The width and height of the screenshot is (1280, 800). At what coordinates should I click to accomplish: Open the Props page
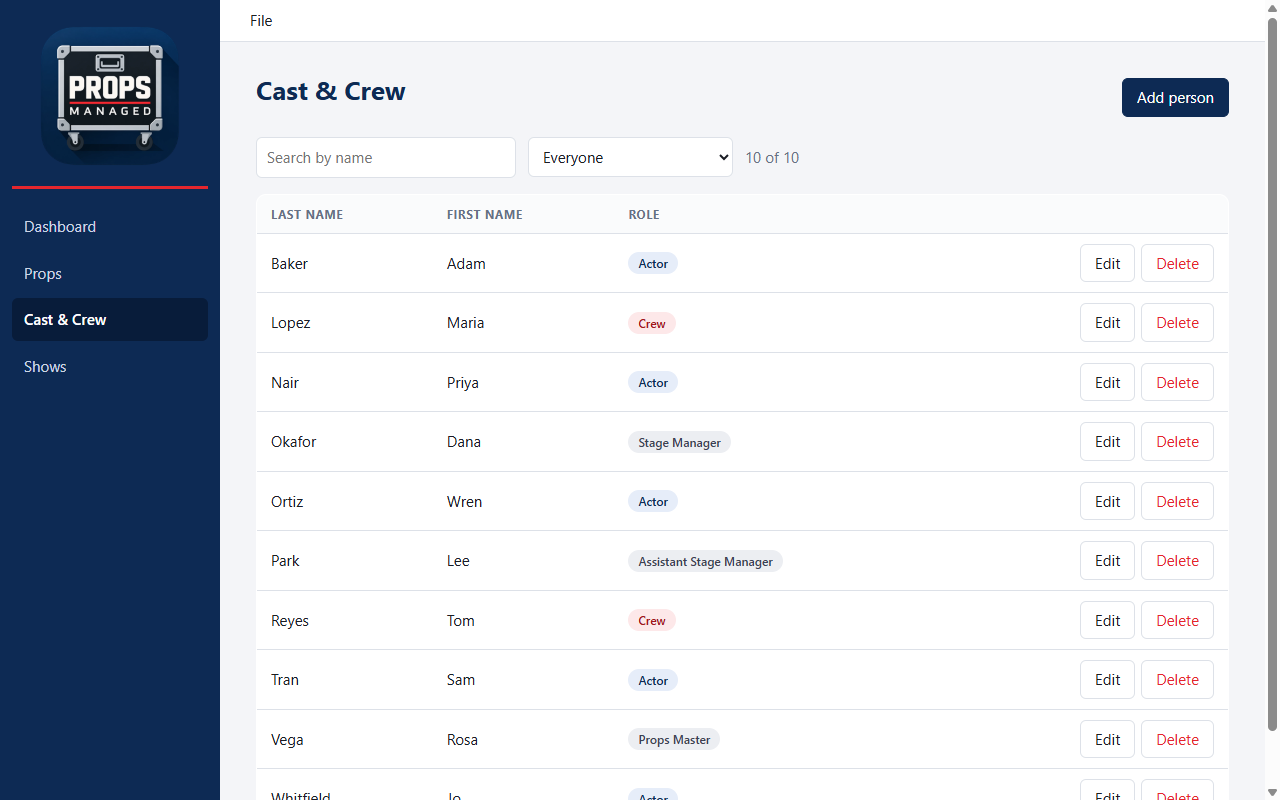click(110, 274)
